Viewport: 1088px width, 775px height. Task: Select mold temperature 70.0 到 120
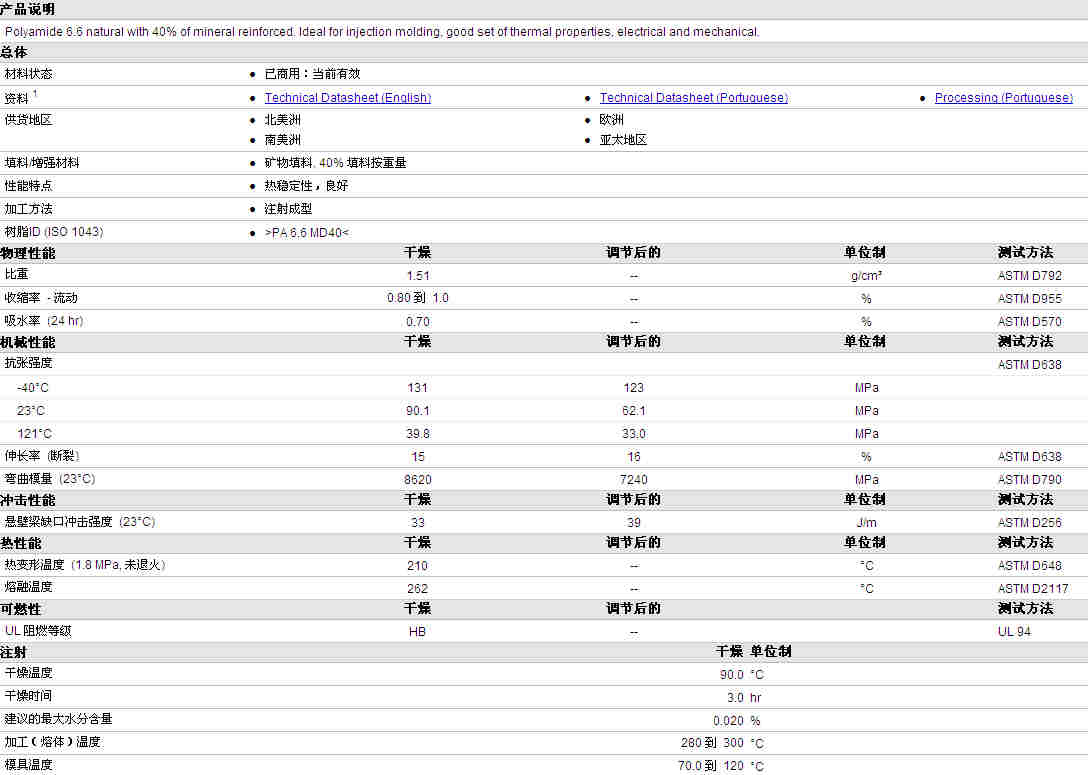click(x=711, y=765)
